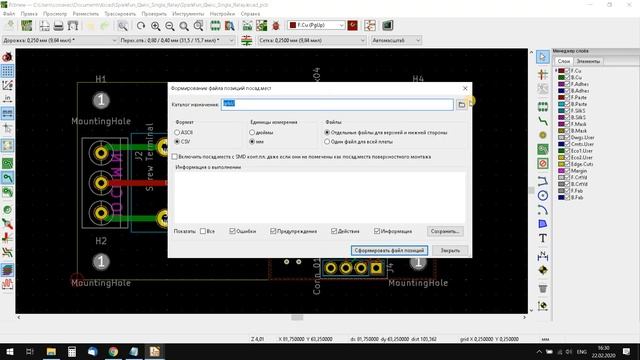Toggle visibility of Edge.Cuts layer checkbox
This screenshot has width=640, height=360.
pyautogui.click(x=567, y=164)
